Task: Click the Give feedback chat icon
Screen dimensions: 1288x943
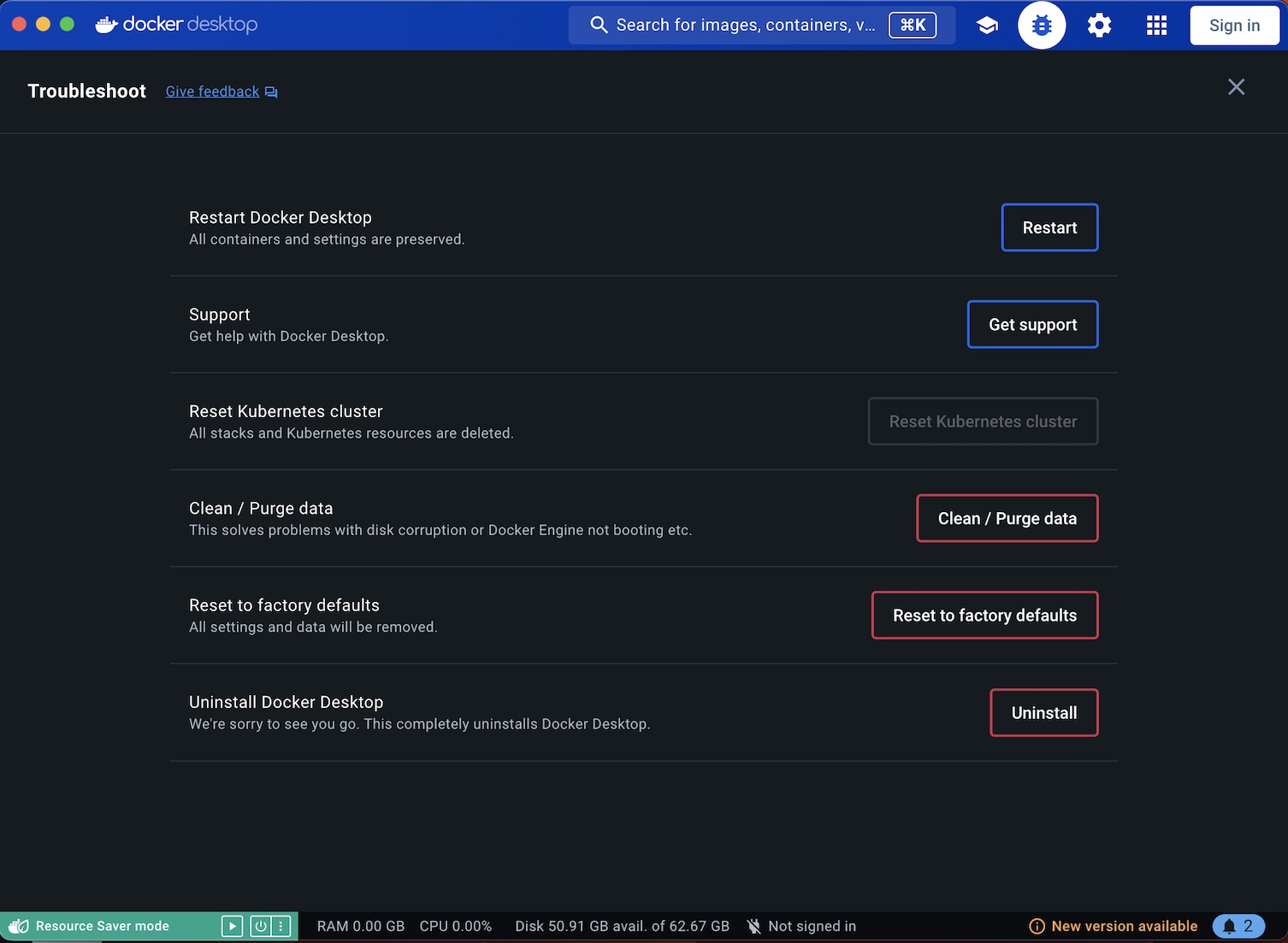Action: (271, 92)
